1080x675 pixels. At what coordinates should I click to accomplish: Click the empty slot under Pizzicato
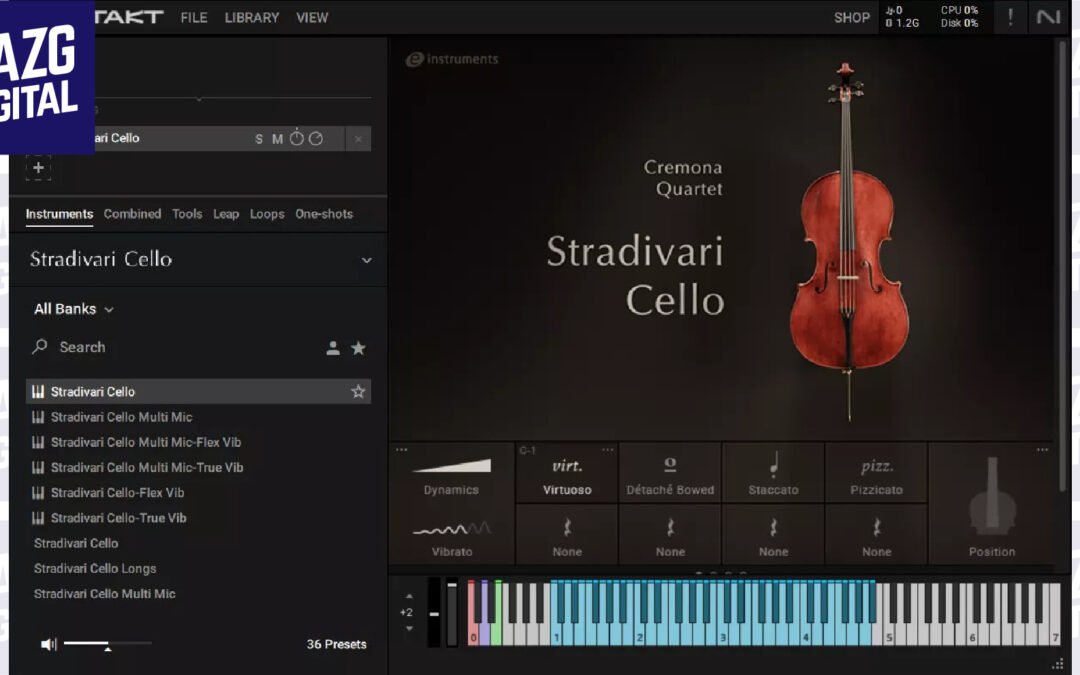click(876, 535)
